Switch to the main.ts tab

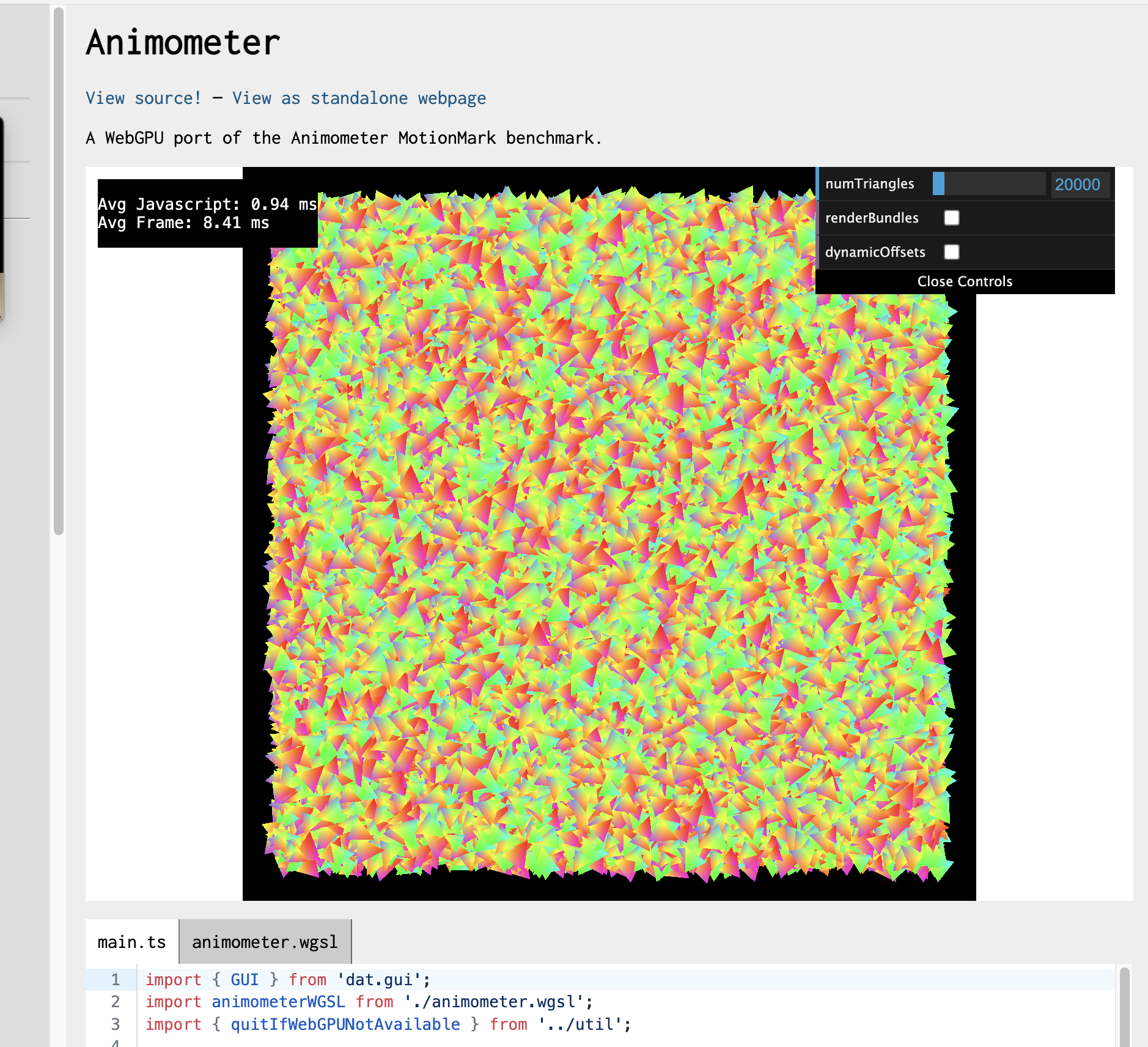(x=131, y=942)
